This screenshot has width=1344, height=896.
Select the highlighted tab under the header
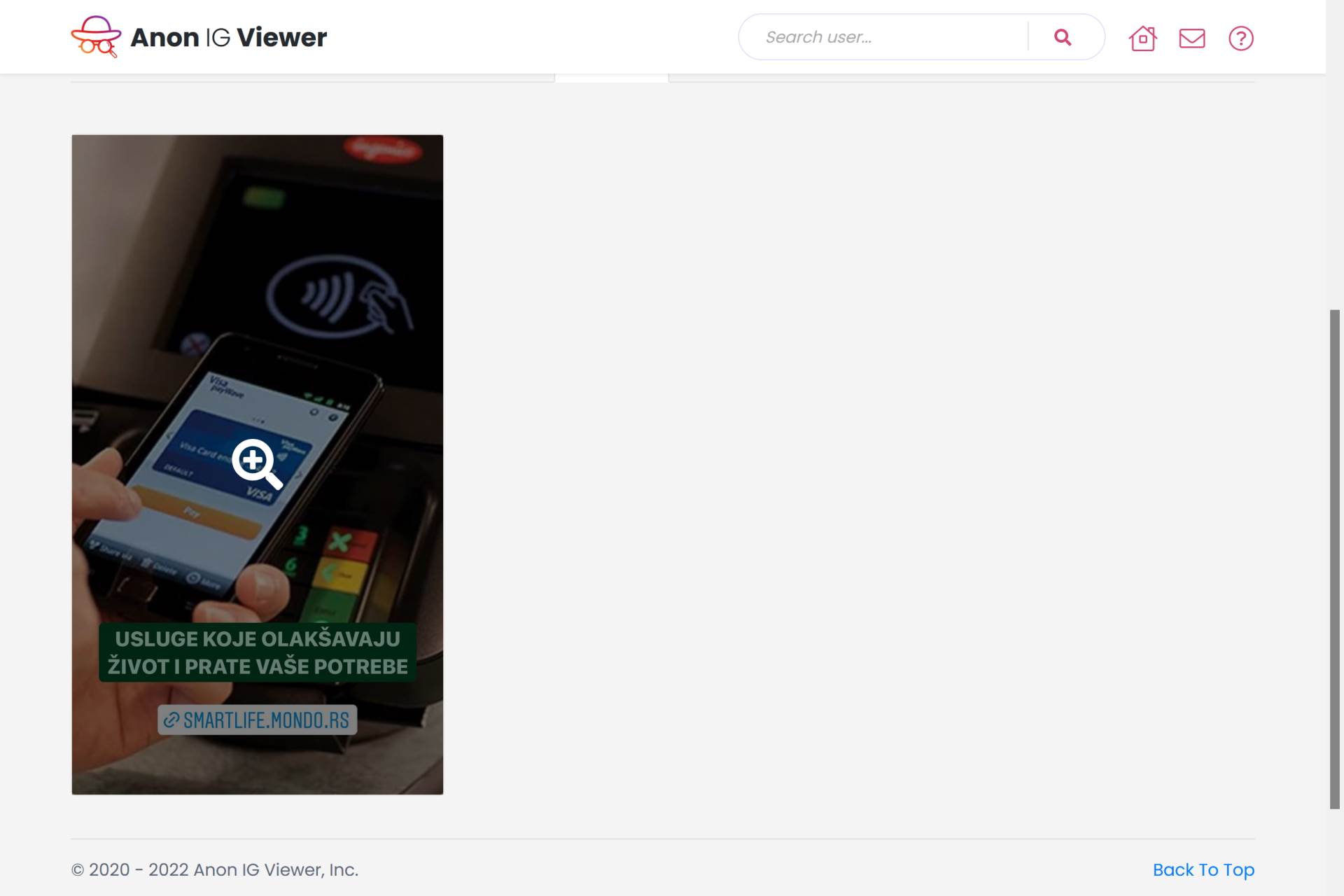tap(611, 78)
